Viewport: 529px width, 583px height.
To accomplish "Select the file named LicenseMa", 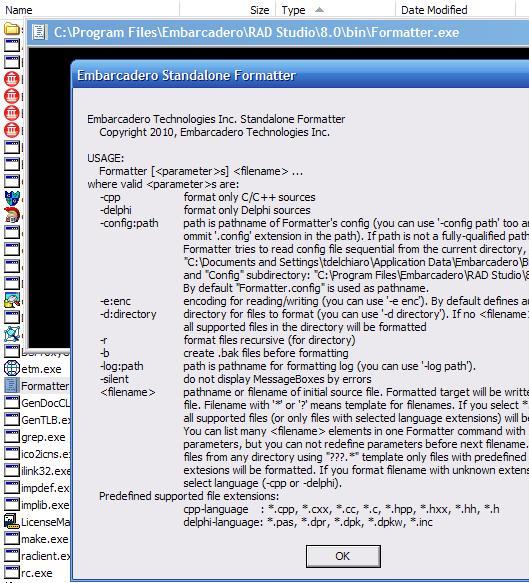I will coord(45,522).
